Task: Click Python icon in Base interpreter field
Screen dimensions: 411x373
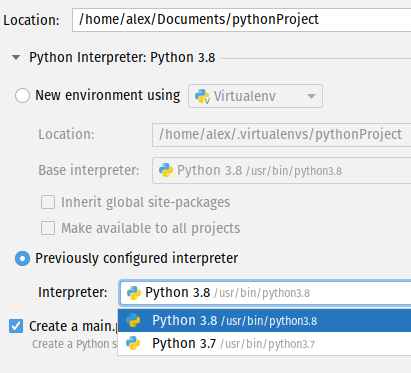Action: (166, 170)
